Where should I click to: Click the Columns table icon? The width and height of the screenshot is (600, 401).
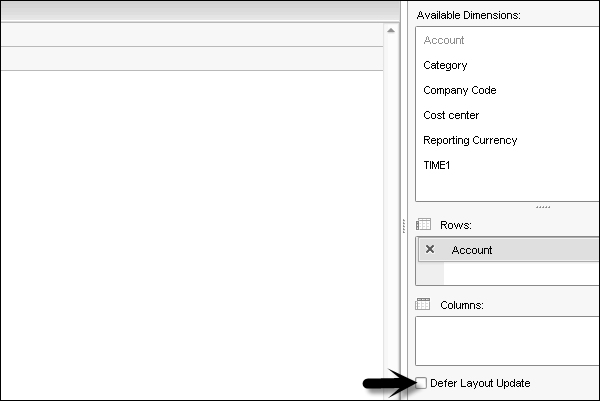click(x=423, y=304)
